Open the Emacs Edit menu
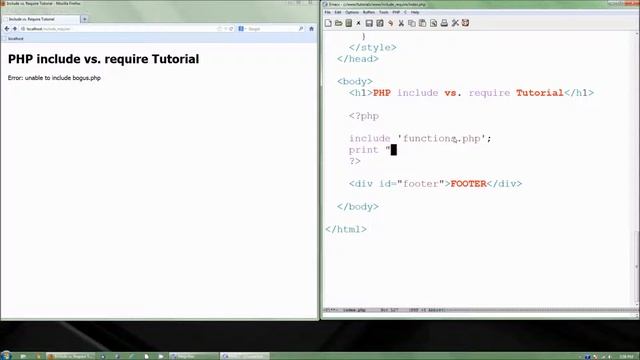Screen dimensions: 640x360 click(338, 12)
